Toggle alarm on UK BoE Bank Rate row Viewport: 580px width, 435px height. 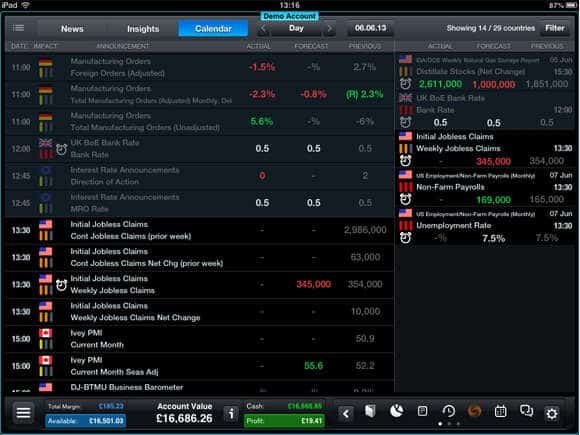(61, 149)
